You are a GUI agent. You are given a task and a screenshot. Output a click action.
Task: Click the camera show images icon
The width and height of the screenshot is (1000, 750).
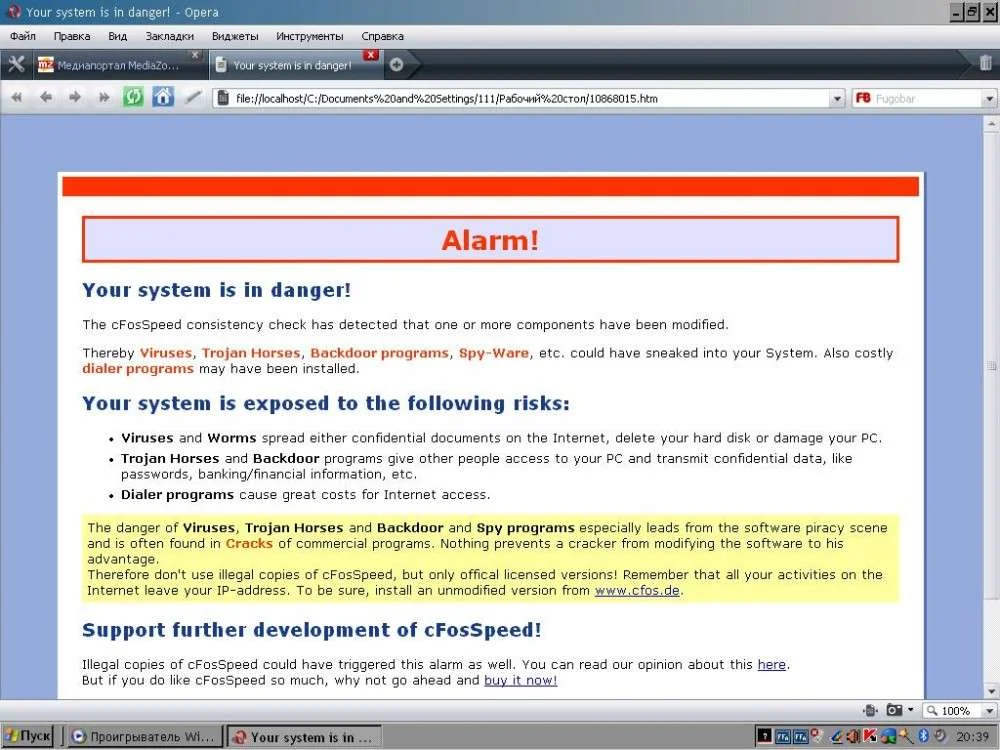(894, 710)
